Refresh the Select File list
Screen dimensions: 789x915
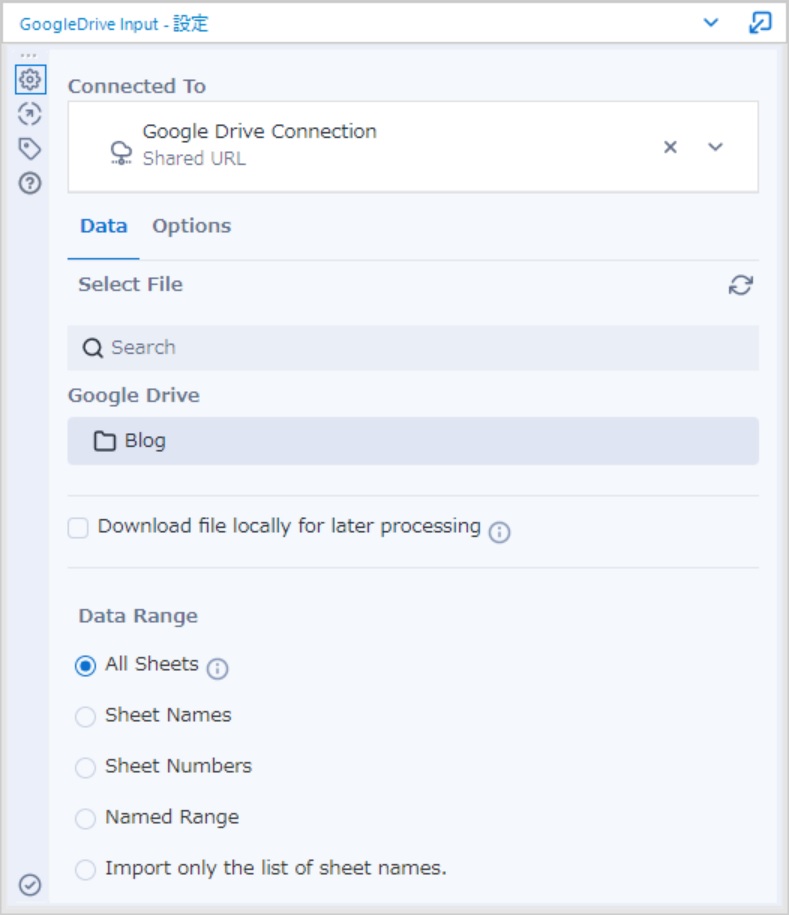[741, 285]
